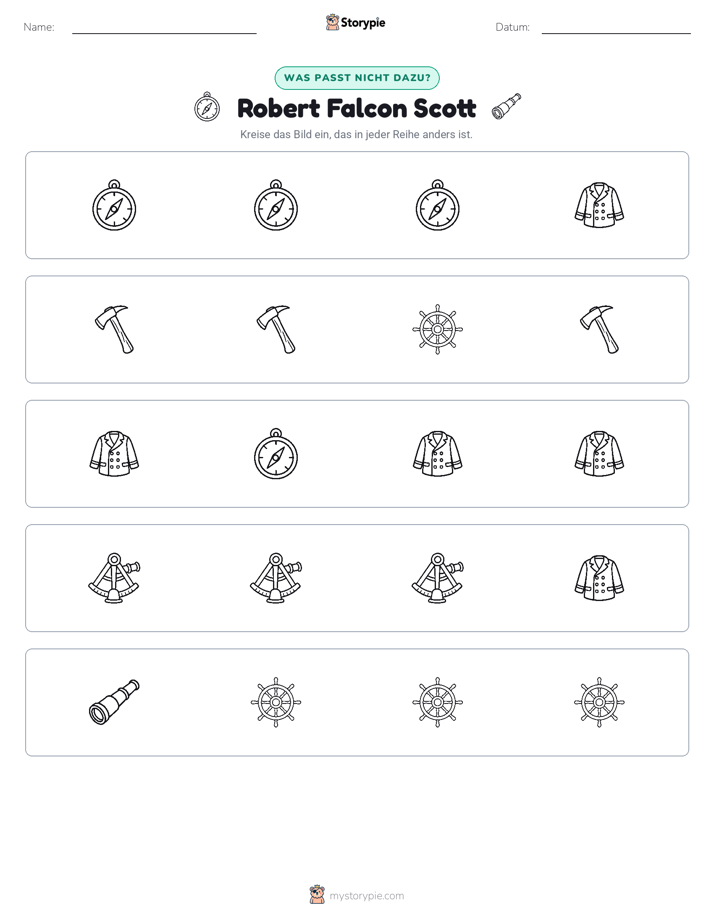Click the Storypie logo at the top
This screenshot has height=924, width=714.
(x=355, y=22)
